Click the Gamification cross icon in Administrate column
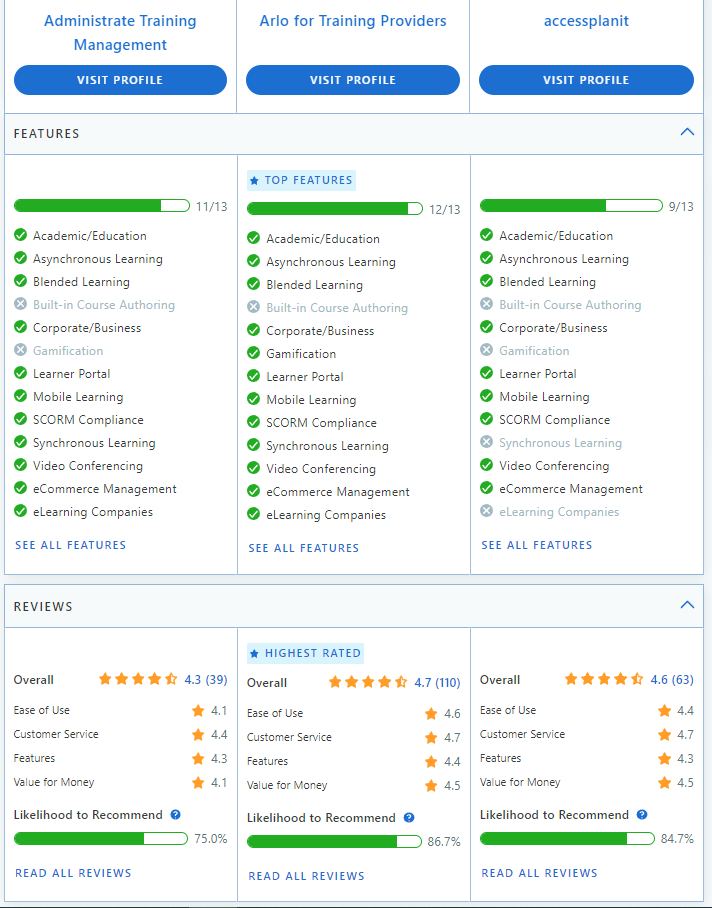 [20, 350]
